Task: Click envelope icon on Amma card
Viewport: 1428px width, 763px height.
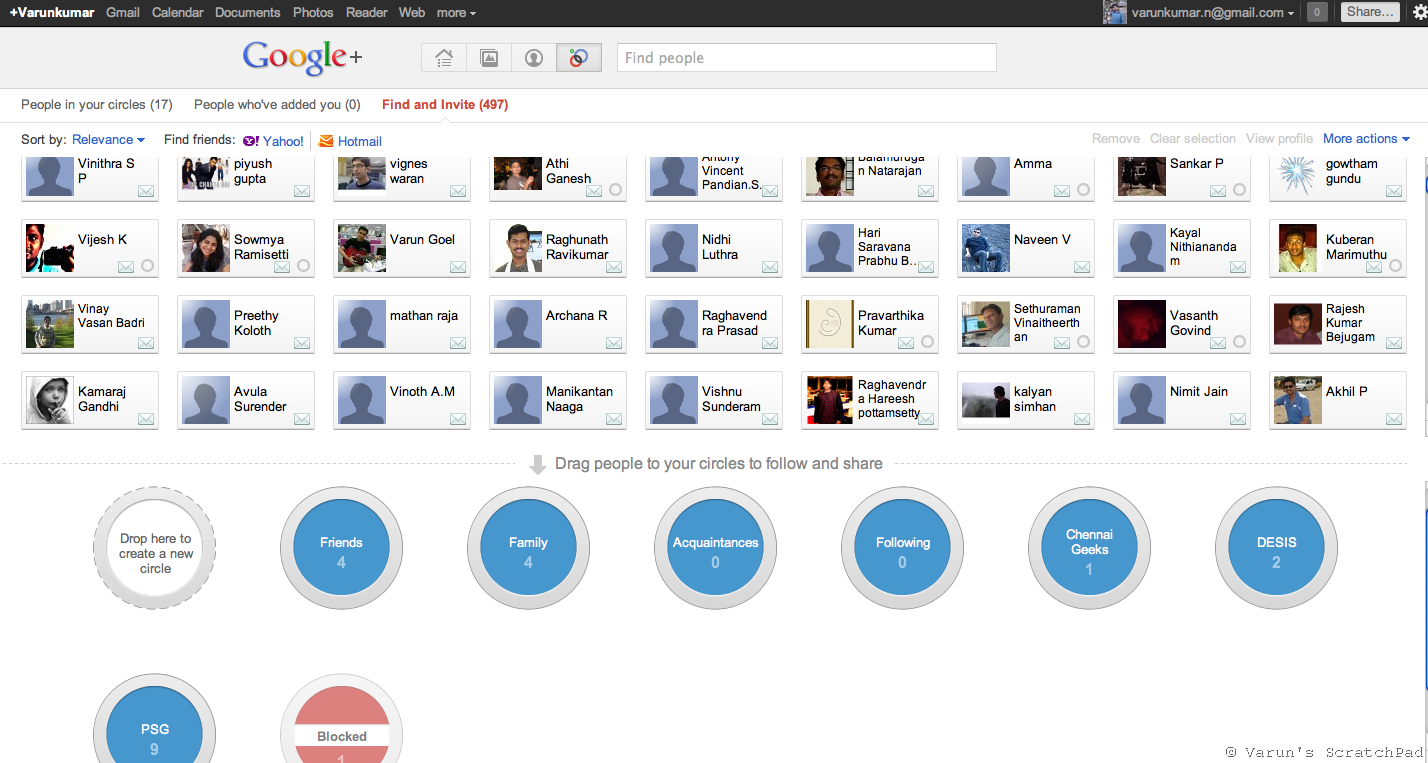Action: click(1062, 190)
